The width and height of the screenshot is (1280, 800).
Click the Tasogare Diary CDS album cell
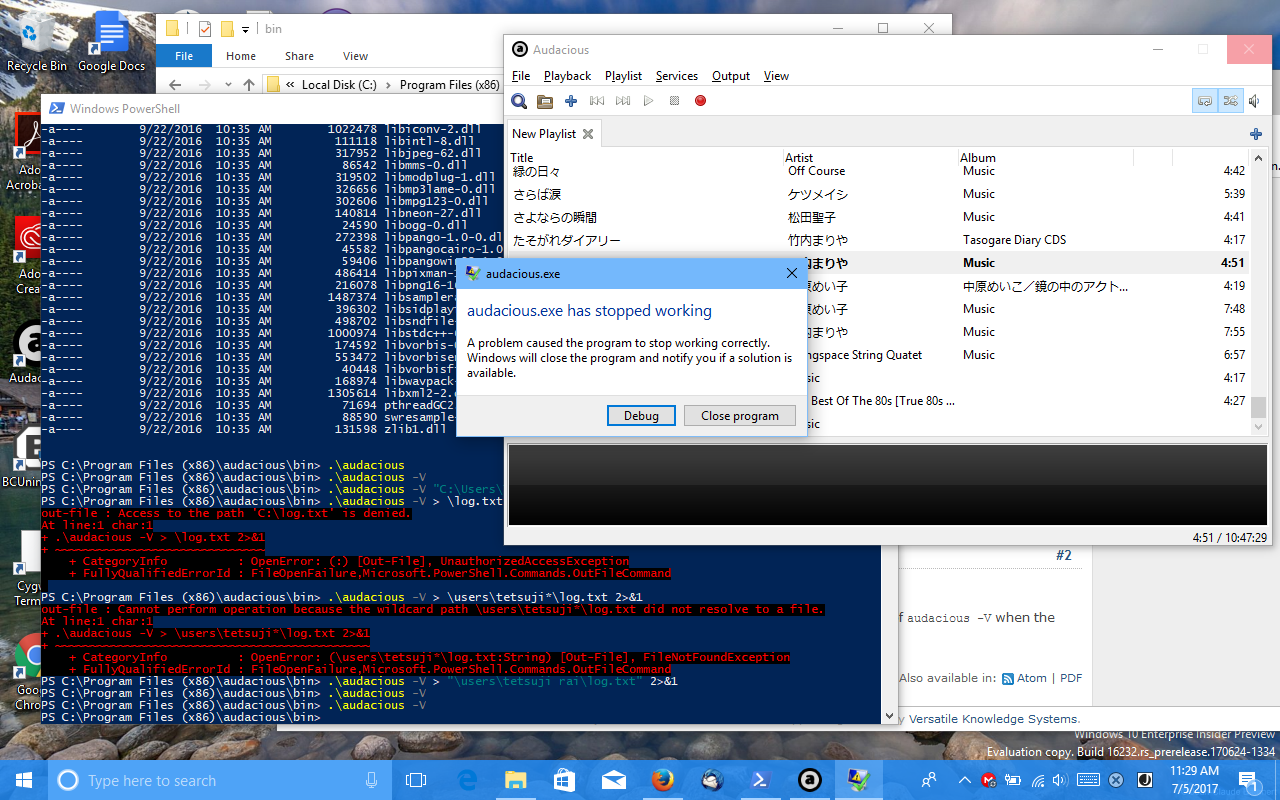[1014, 240]
